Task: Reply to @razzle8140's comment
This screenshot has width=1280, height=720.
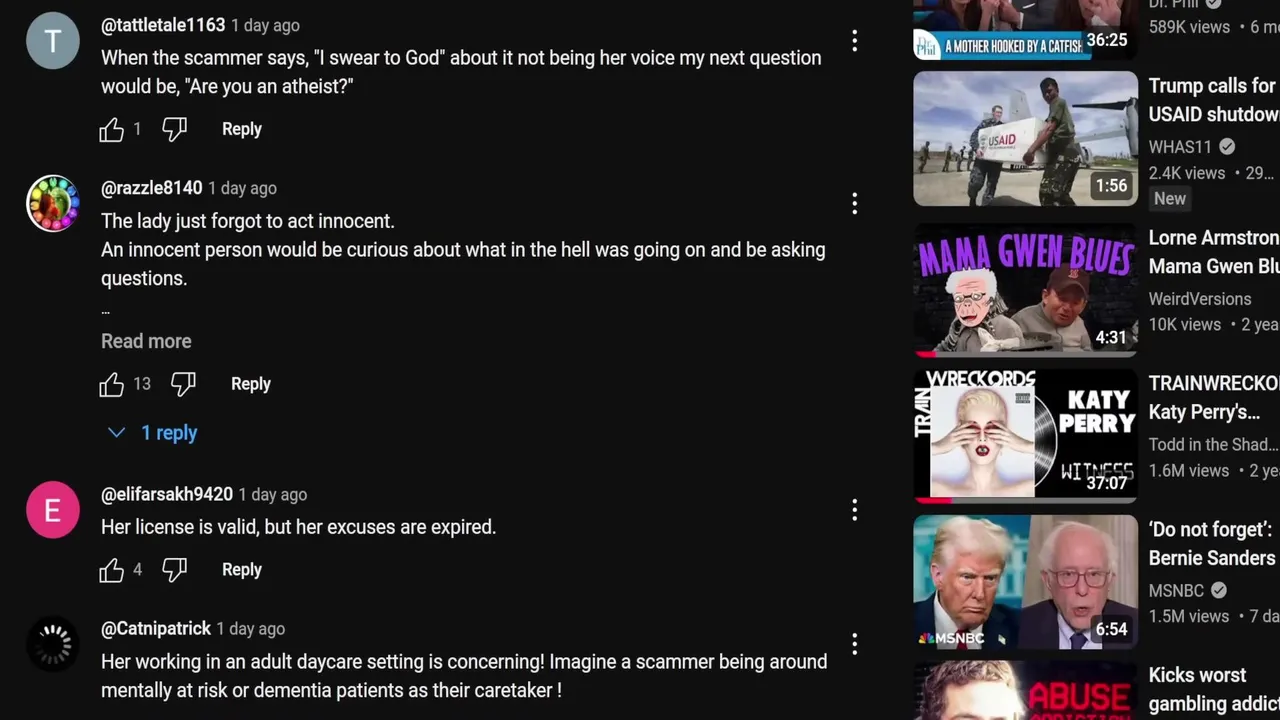Action: coord(251,384)
